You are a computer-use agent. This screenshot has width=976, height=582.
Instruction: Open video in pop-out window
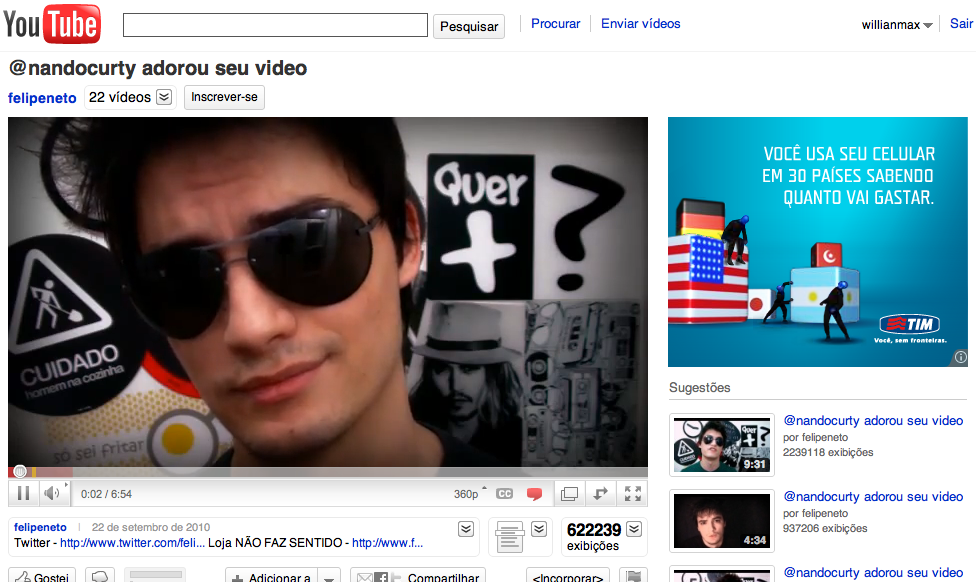pos(569,494)
